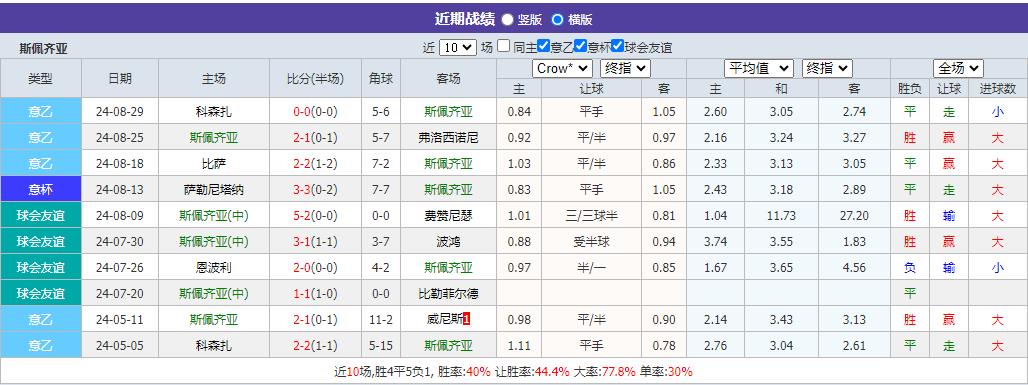1028x385 pixels.
Task: Click 波鸿 away team link
Action: pyautogui.click(x=448, y=241)
